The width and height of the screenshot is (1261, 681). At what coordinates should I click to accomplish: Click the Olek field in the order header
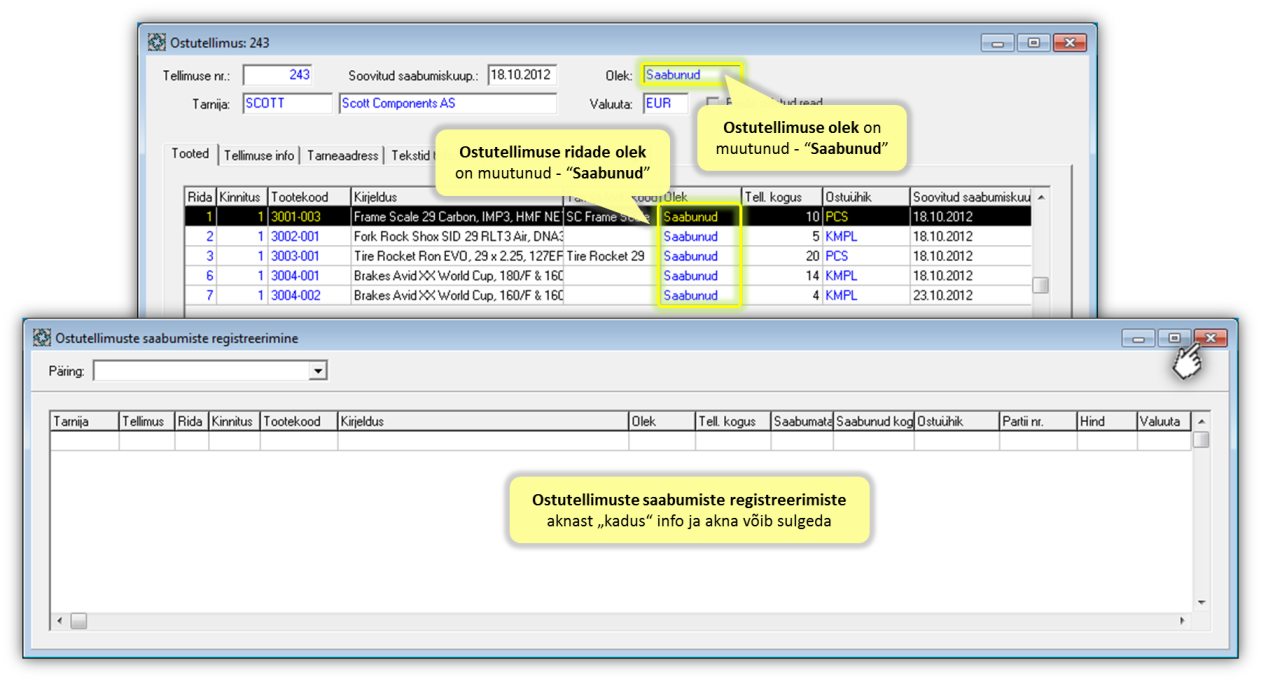pos(691,75)
